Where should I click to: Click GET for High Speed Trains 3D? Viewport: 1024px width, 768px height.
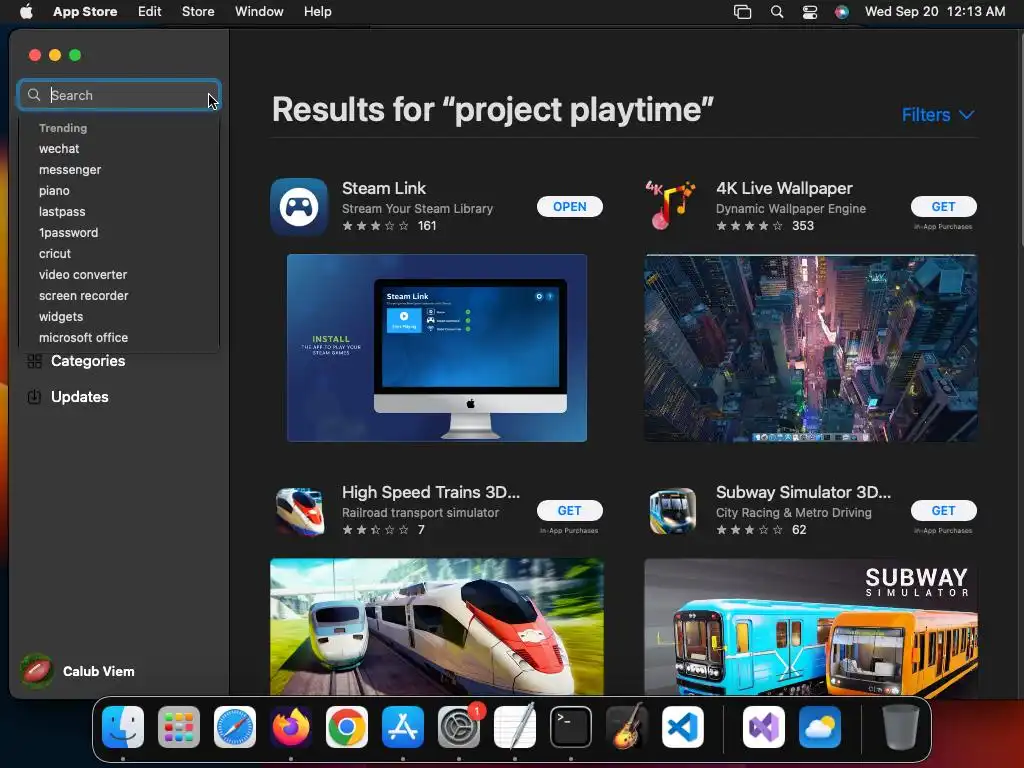point(569,511)
